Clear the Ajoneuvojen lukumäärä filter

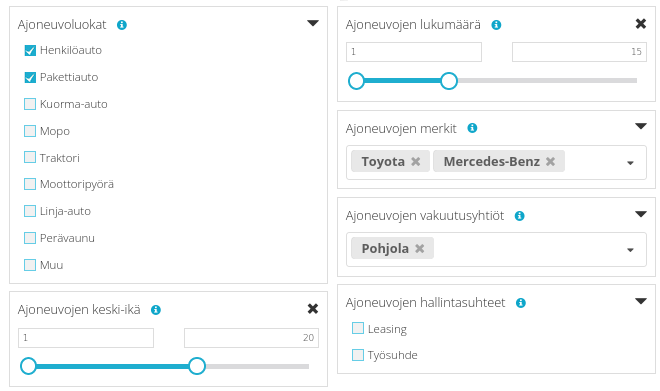click(x=641, y=24)
